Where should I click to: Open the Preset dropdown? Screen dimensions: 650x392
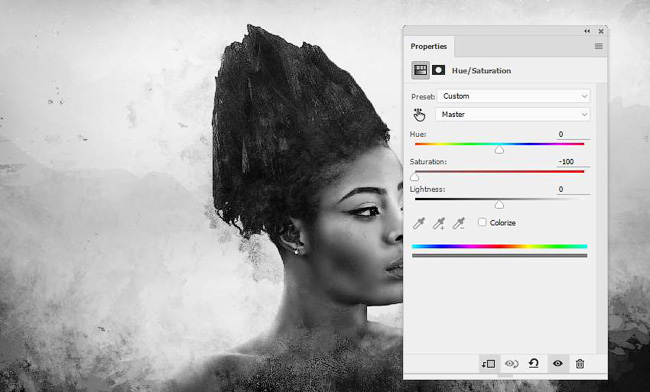[513, 96]
